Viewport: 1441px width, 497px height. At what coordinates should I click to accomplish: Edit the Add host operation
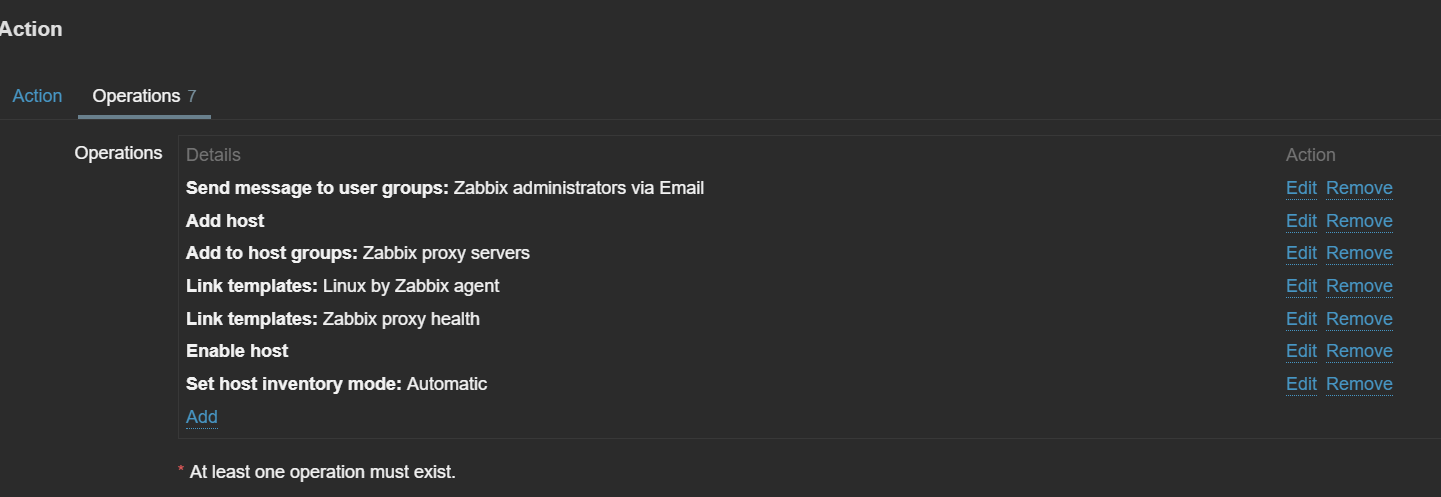tap(1301, 221)
